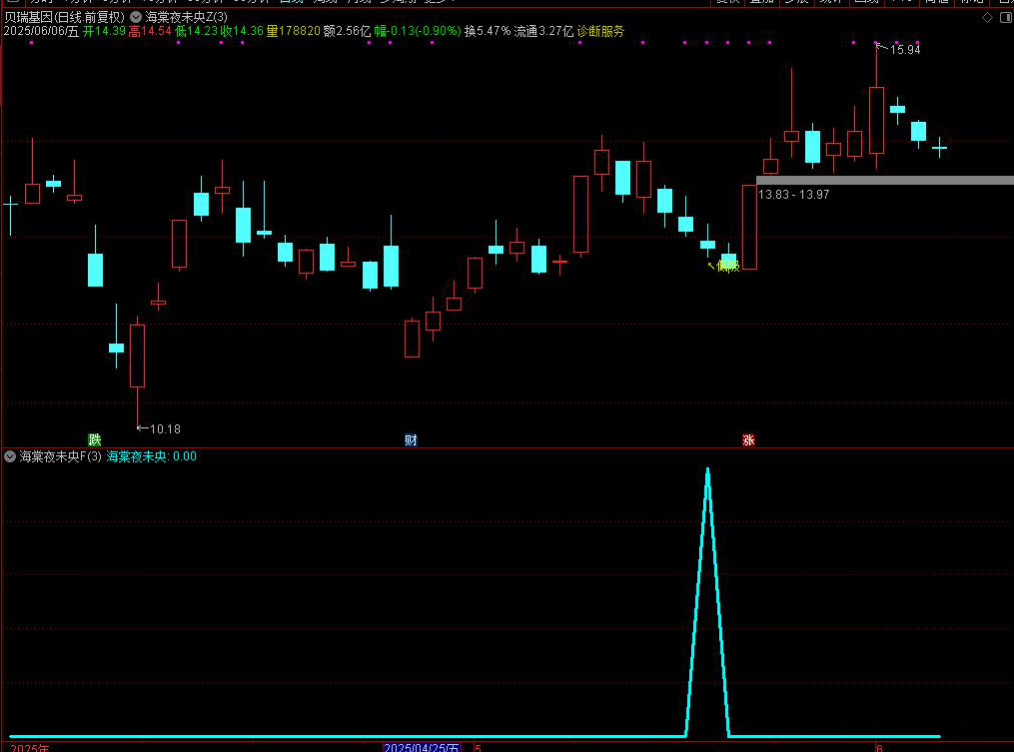
Task: Click the left diamond icon at top right
Action: [x=988, y=17]
